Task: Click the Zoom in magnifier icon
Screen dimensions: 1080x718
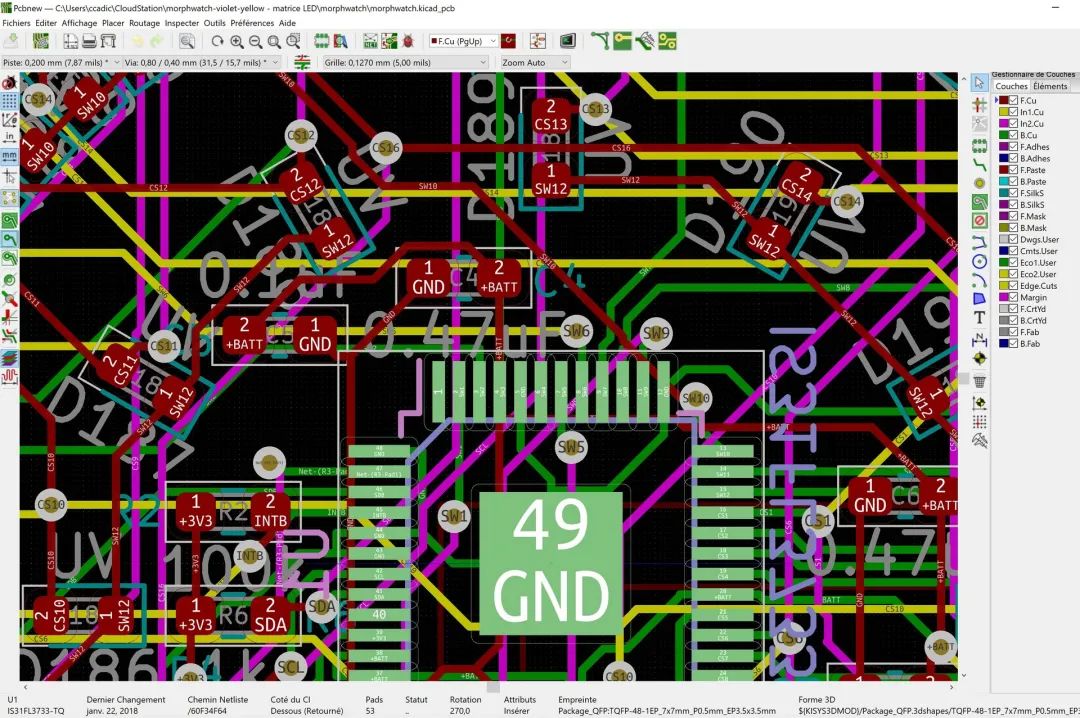Action: (x=237, y=41)
